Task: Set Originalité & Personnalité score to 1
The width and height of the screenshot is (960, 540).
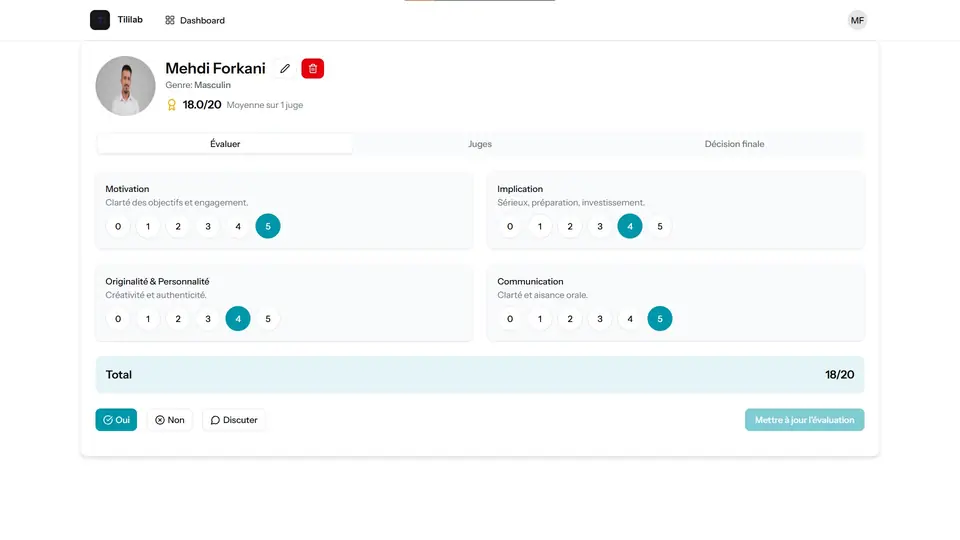Action: point(148,319)
